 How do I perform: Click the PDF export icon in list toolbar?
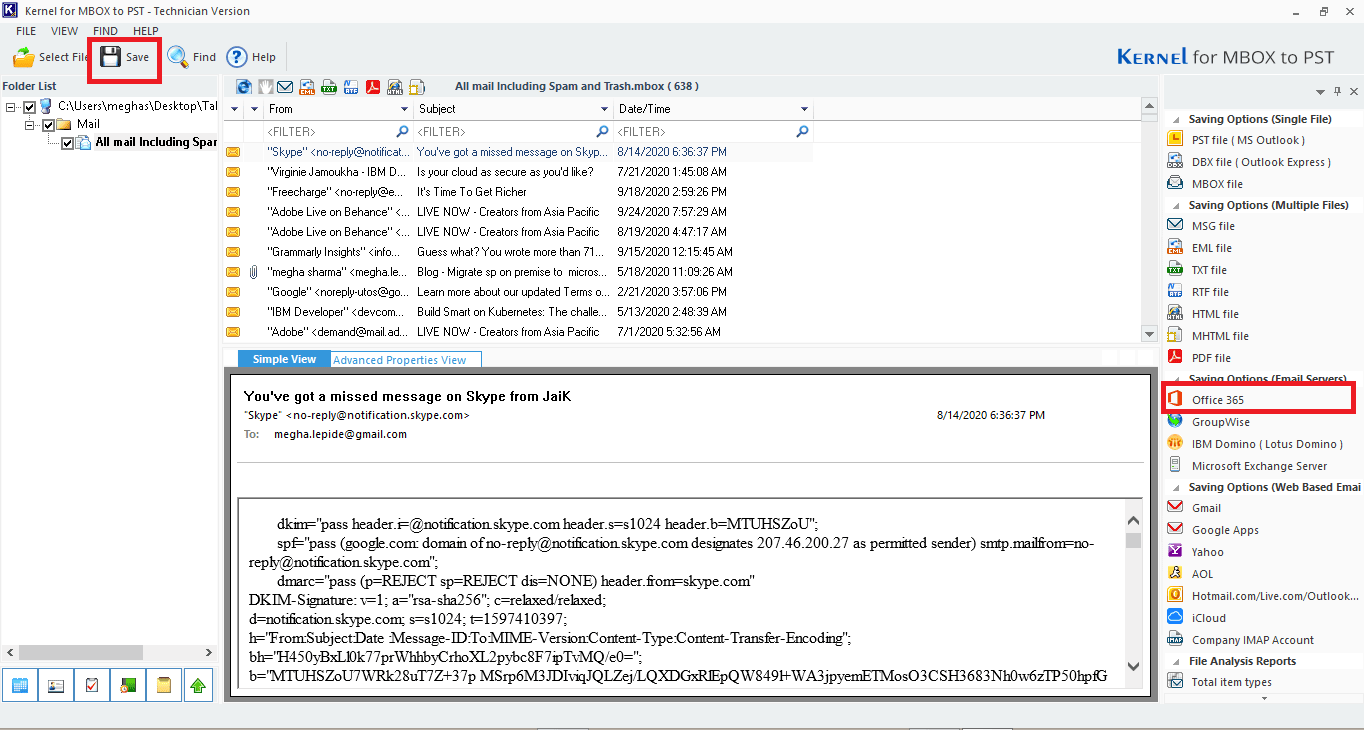click(x=374, y=87)
